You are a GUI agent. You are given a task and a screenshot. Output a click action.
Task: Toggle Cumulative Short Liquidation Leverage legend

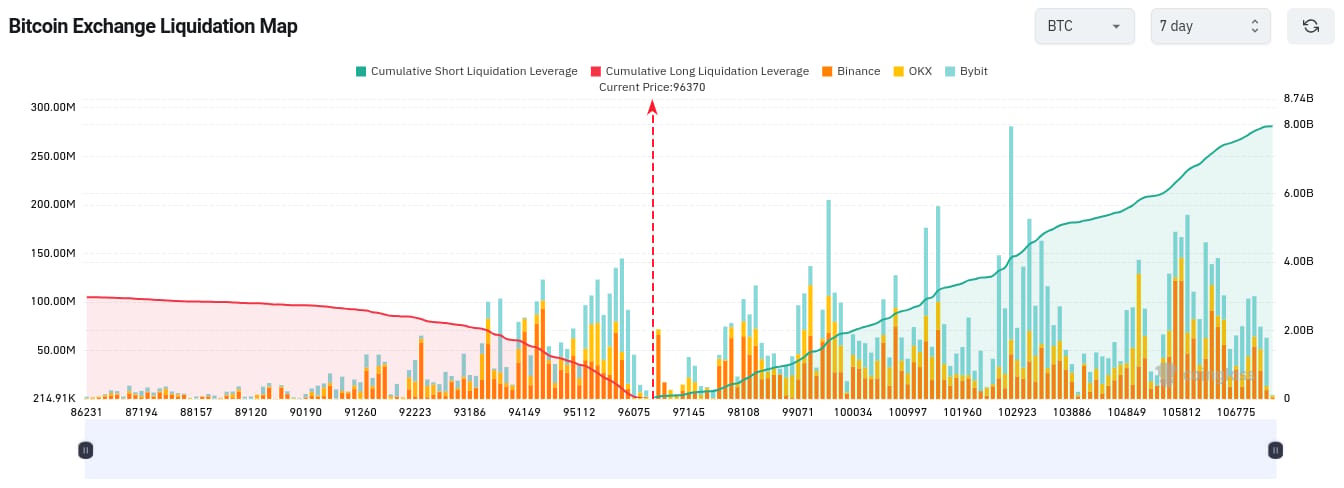(466, 71)
